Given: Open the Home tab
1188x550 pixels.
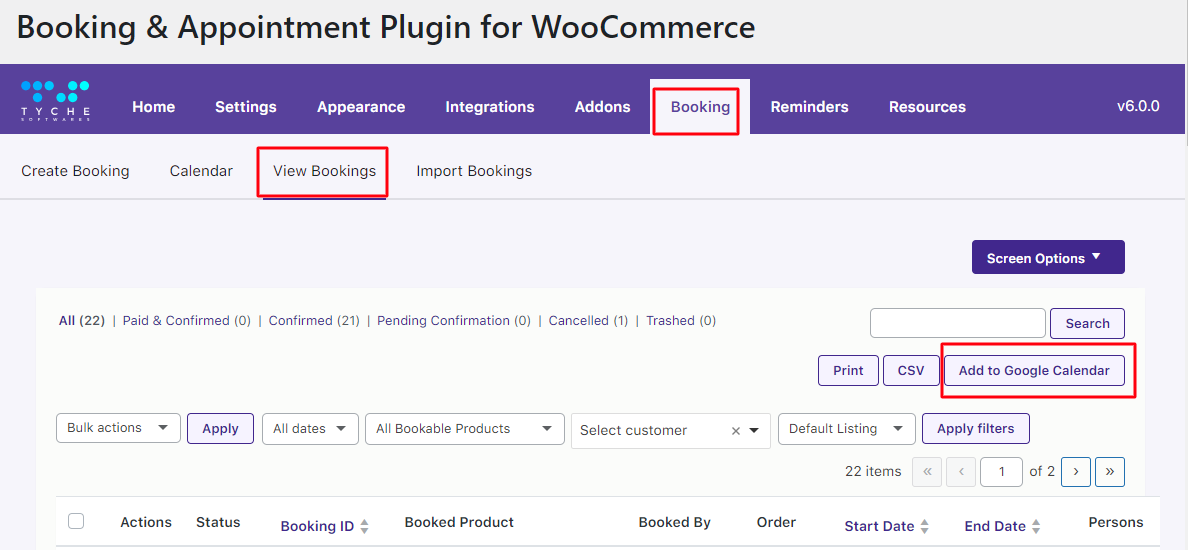Looking at the screenshot, I should 153,107.
